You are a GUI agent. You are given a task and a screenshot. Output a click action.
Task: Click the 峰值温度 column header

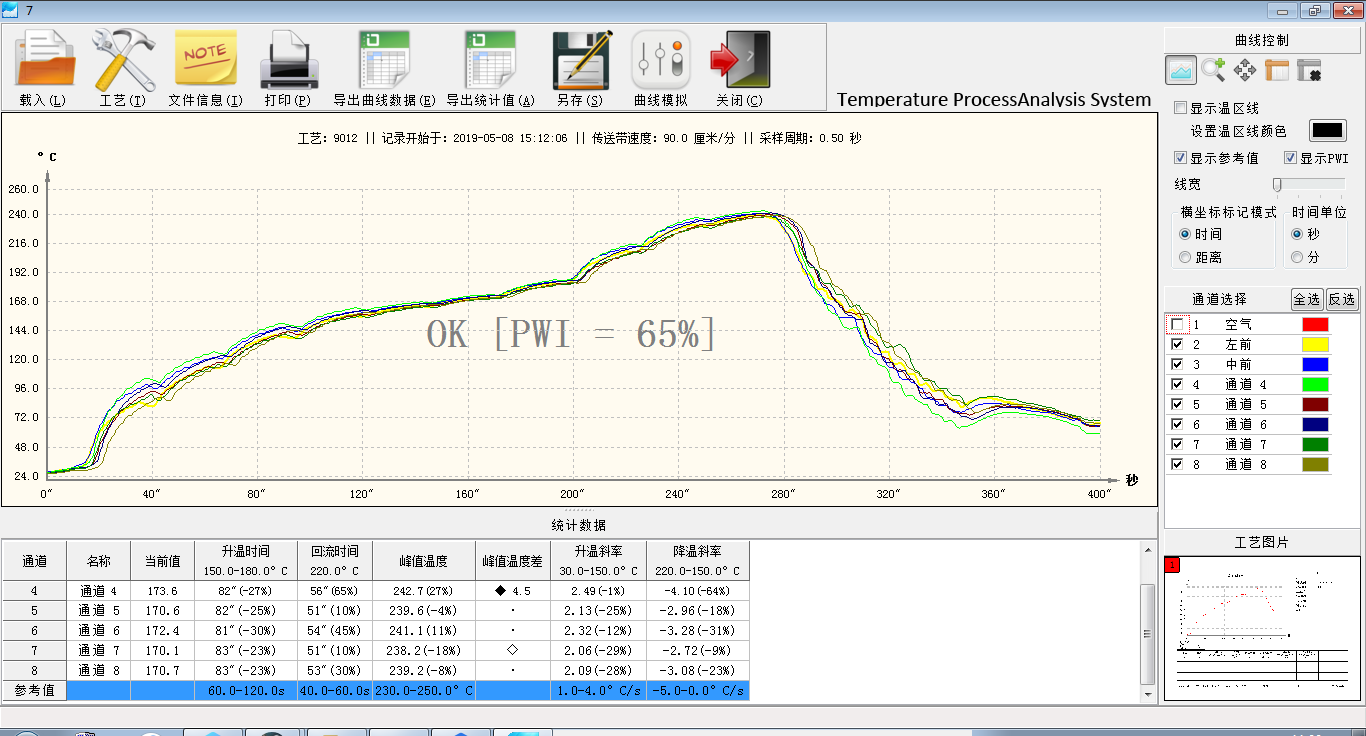coord(424,560)
